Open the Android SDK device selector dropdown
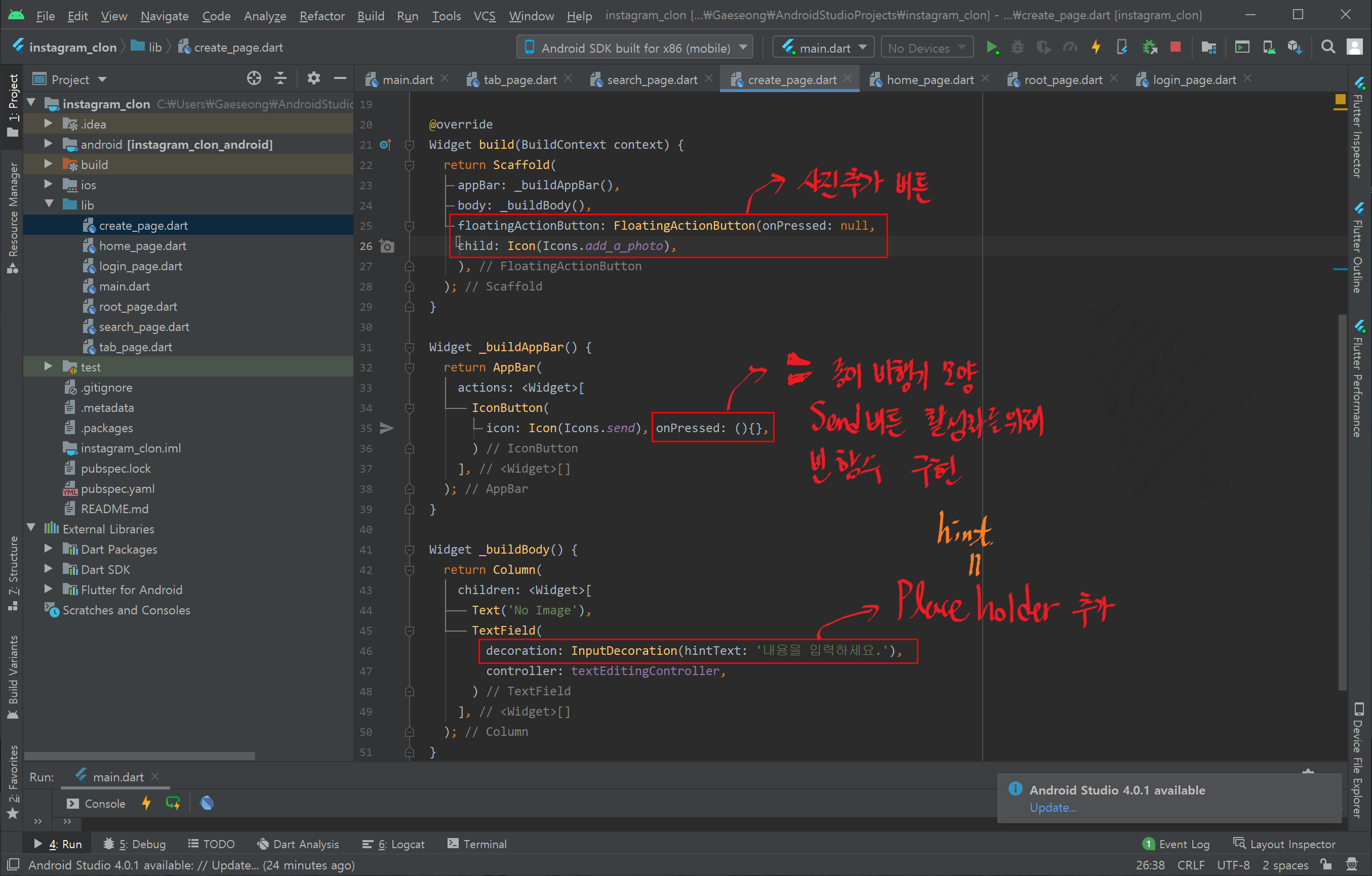The height and width of the screenshot is (876, 1372). point(635,47)
